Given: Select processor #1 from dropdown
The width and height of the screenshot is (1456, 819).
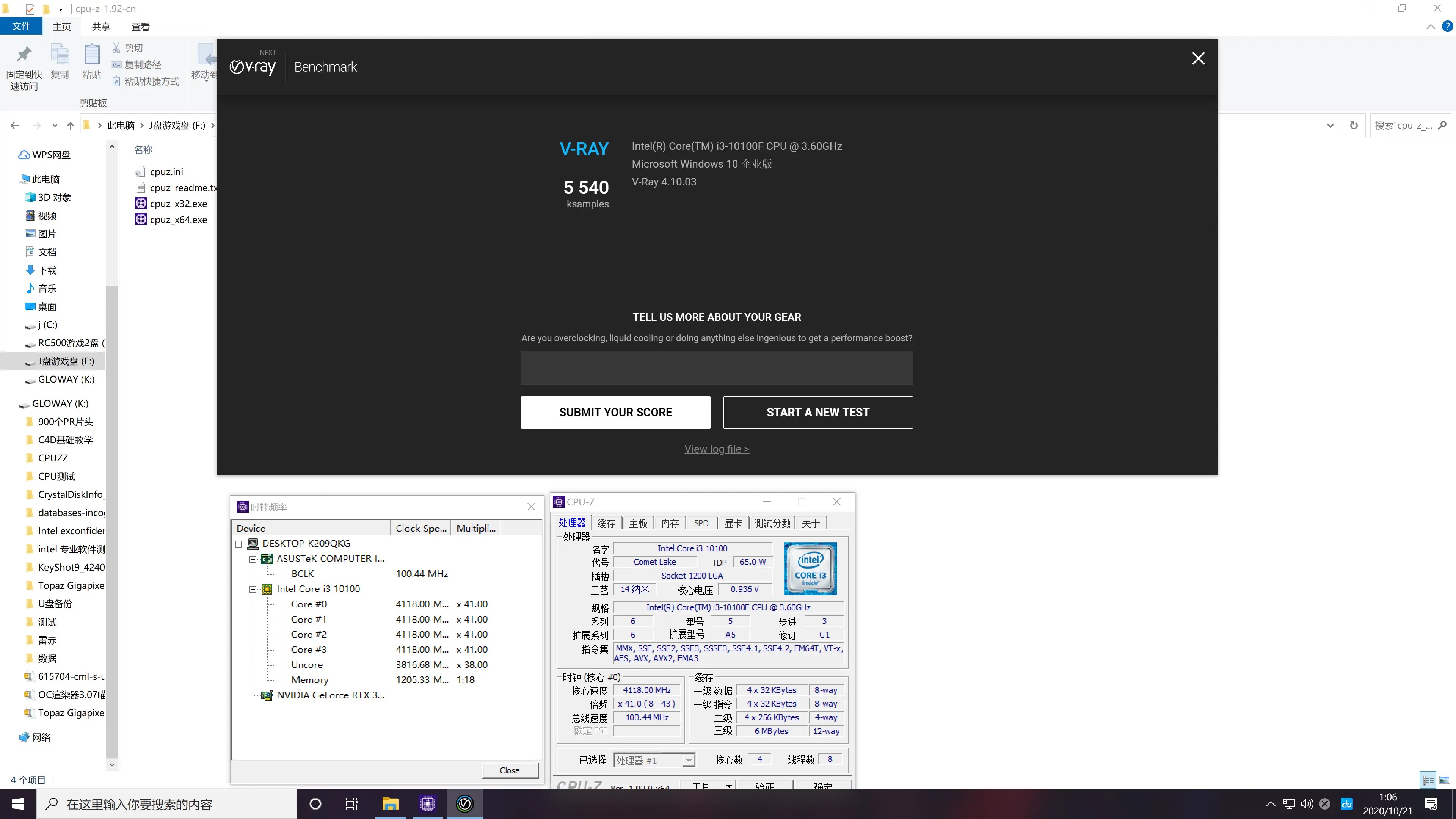Looking at the screenshot, I should pos(651,759).
